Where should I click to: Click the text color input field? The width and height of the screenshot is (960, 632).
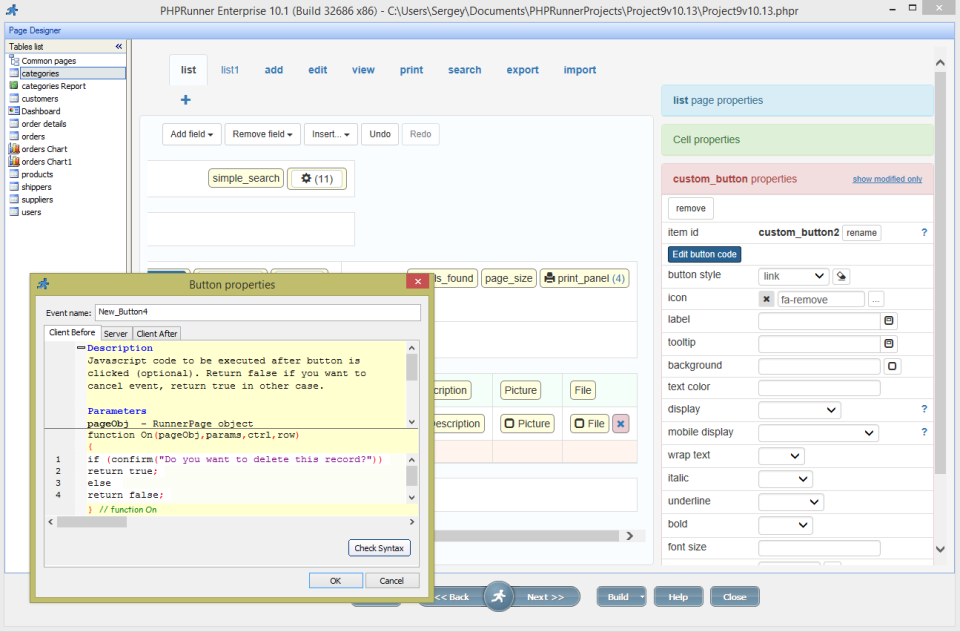(x=819, y=388)
